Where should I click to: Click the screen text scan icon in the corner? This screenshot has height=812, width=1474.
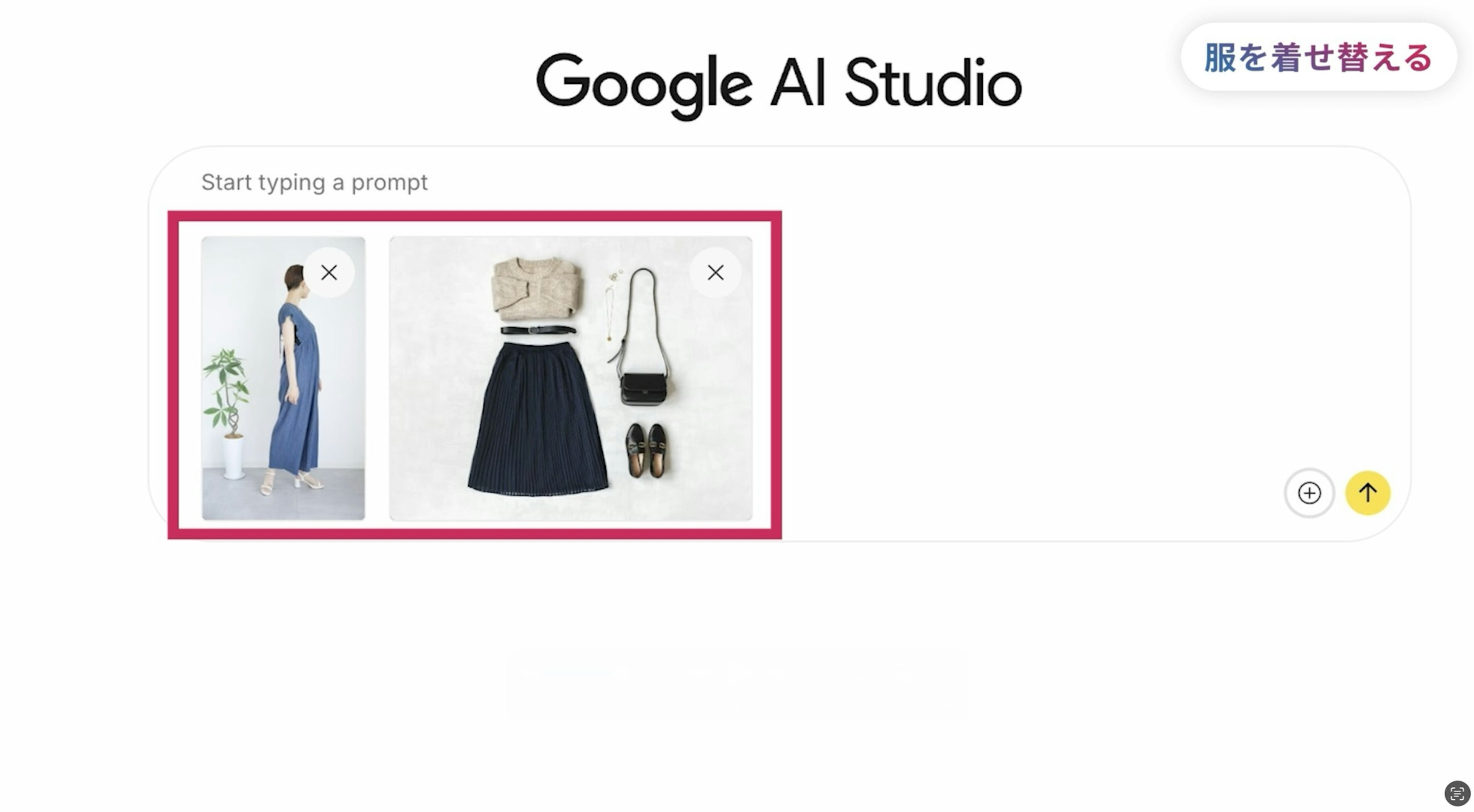[1457, 794]
